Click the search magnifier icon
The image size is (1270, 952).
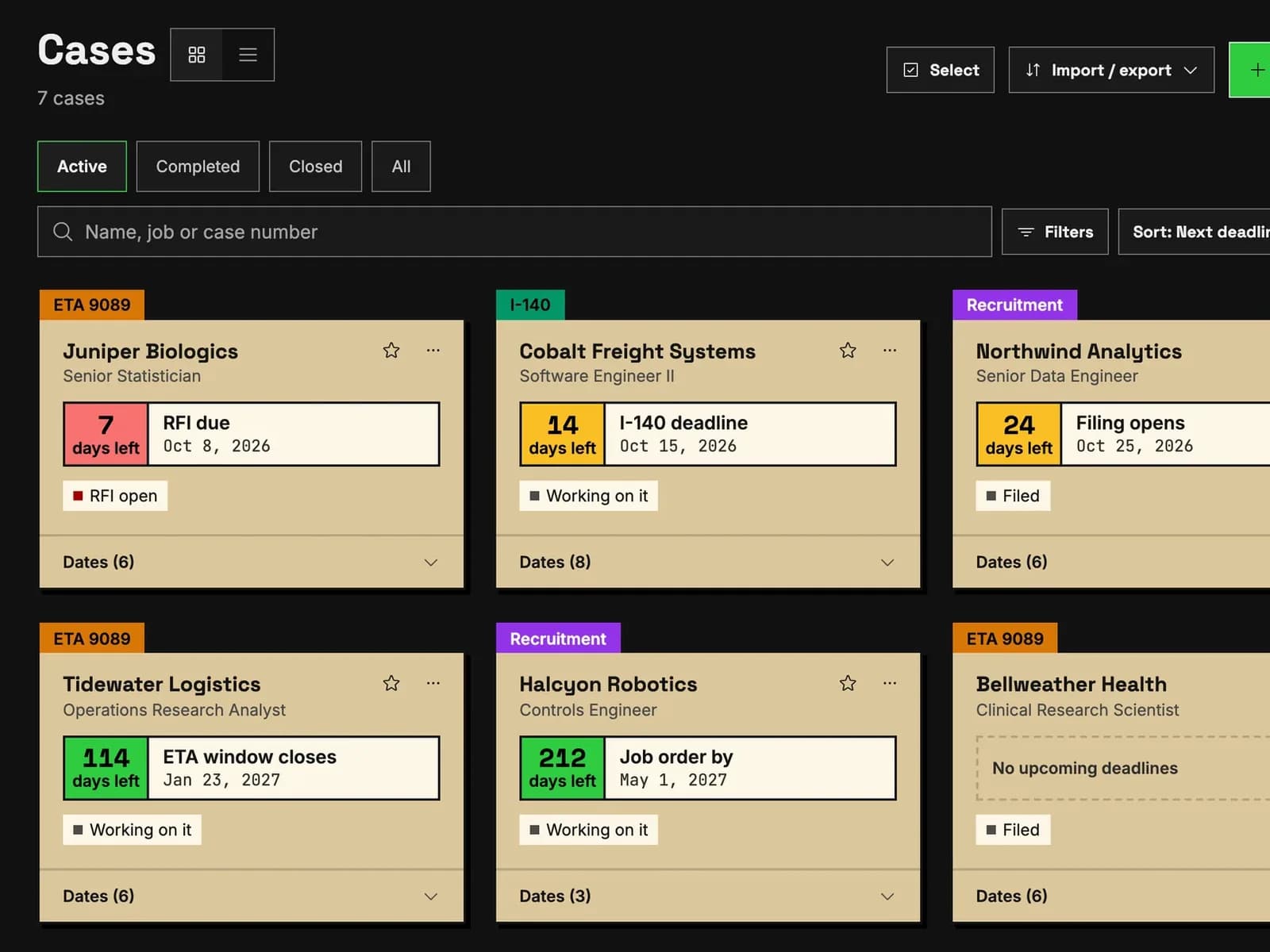[63, 232]
